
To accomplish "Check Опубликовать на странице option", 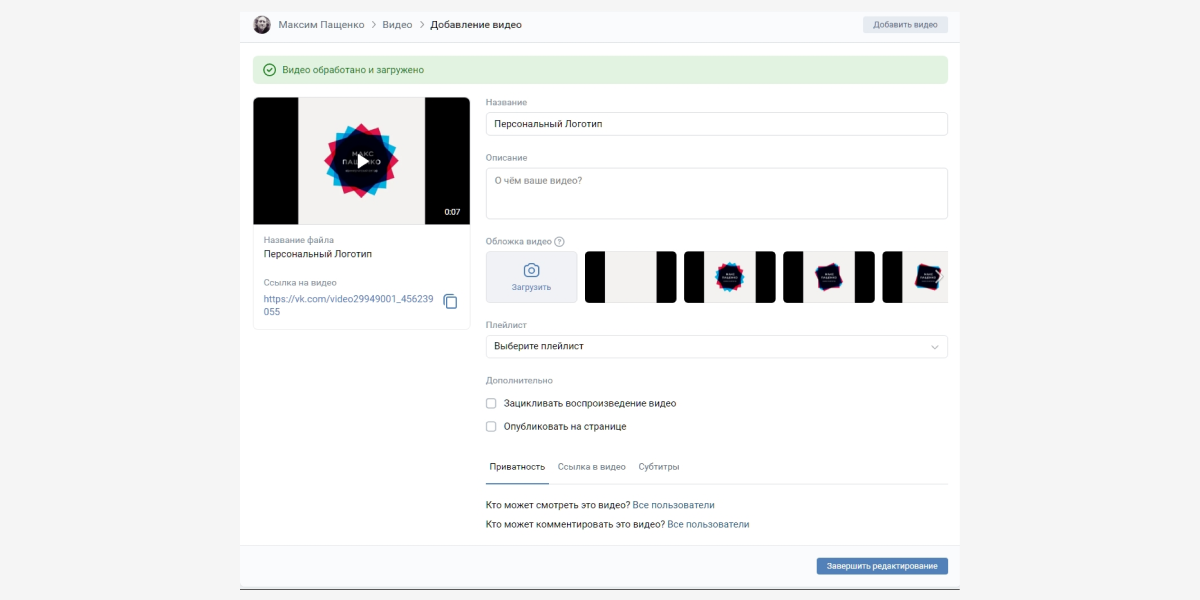I will [491, 427].
